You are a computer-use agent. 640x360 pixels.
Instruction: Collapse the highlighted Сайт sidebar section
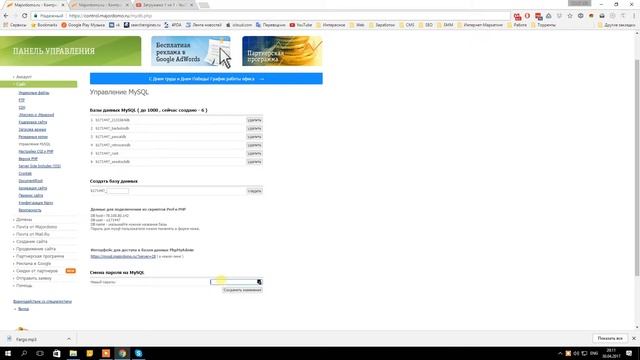(x=38, y=84)
